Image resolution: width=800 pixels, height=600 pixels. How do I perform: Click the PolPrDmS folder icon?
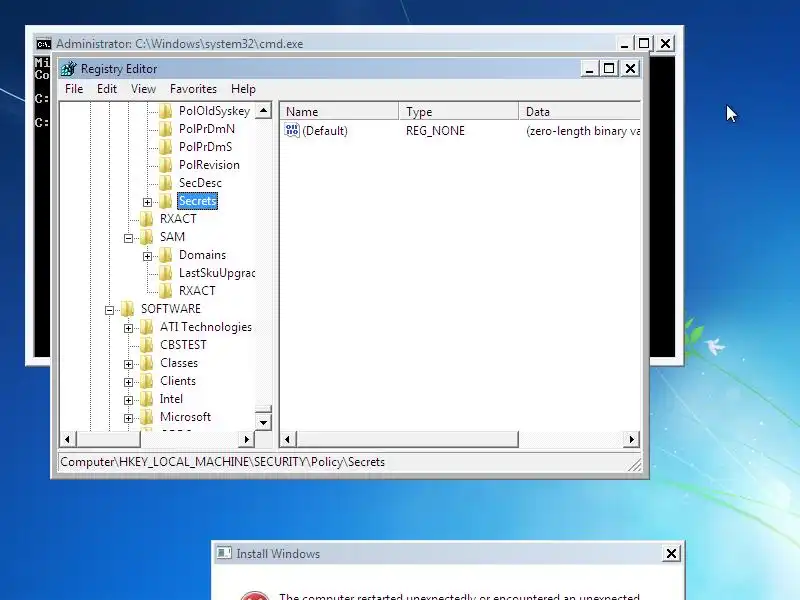tap(165, 146)
